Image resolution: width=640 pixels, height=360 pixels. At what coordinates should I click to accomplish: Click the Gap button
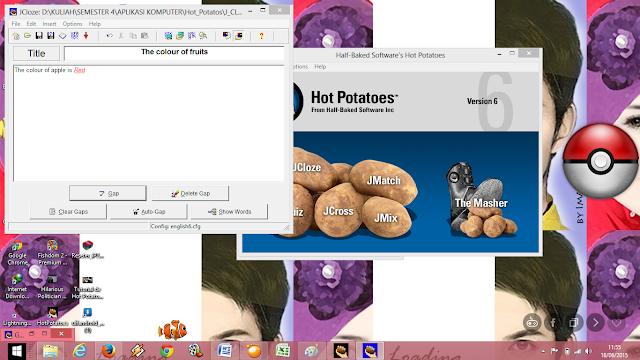108,193
